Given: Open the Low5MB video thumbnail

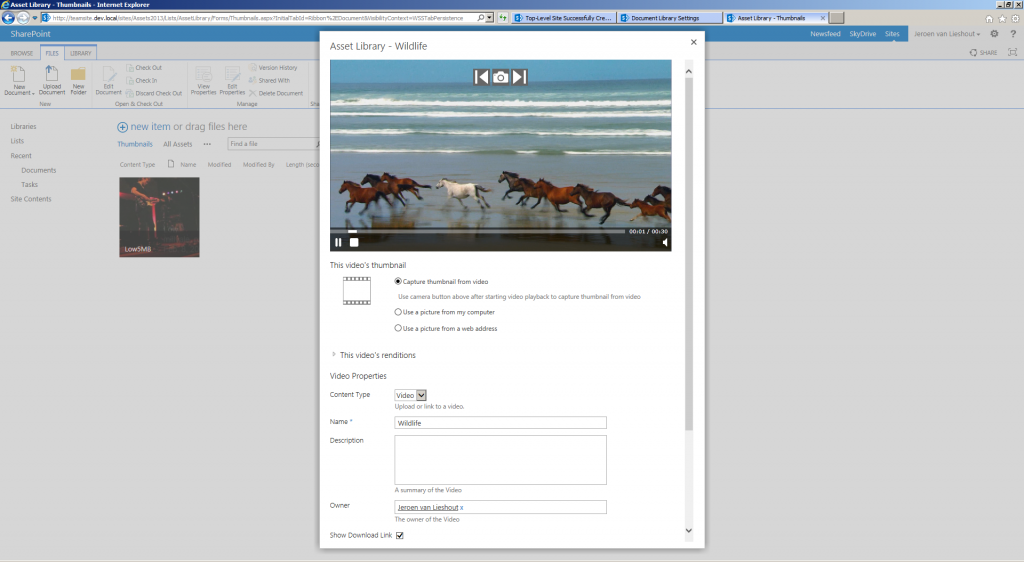Looking at the screenshot, I should (159, 217).
